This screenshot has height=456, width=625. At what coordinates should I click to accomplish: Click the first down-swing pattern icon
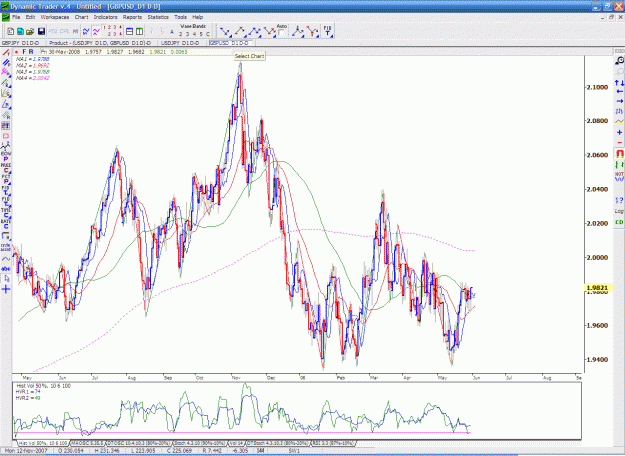pos(226,31)
